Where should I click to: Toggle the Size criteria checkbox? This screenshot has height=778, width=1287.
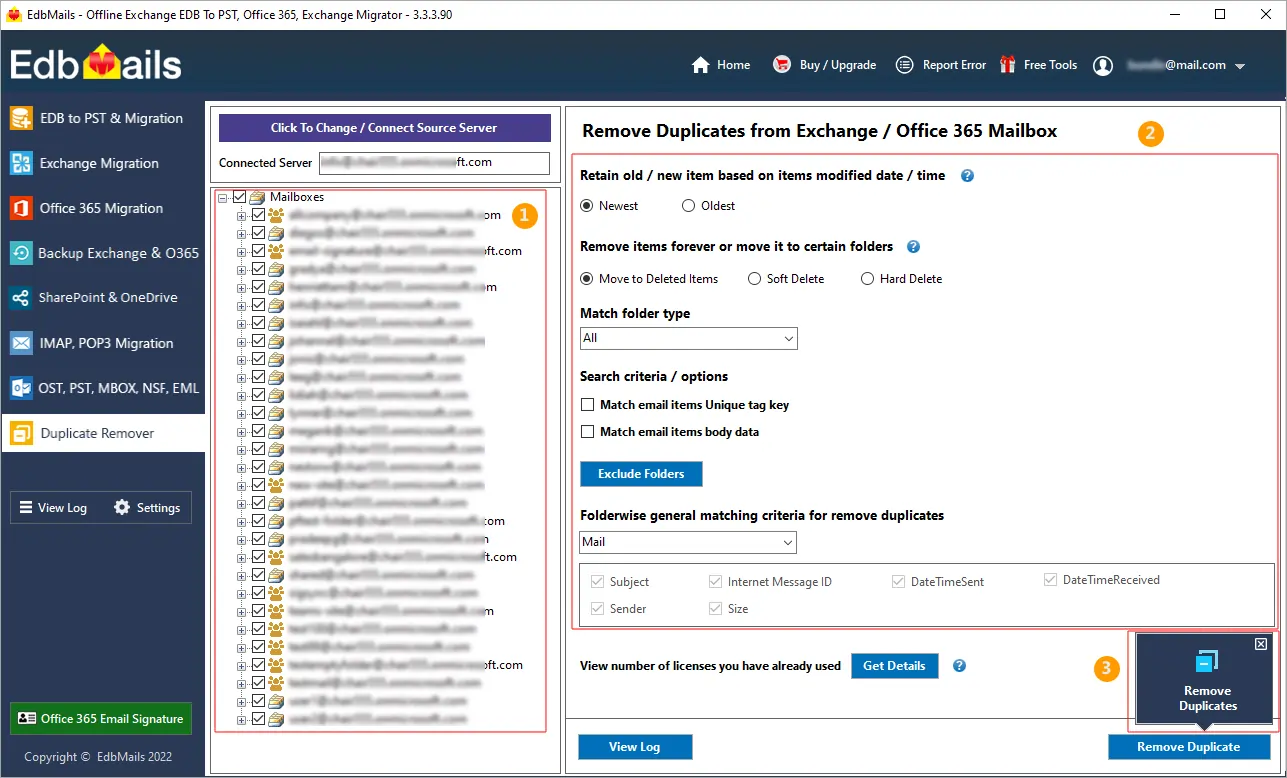coord(715,609)
